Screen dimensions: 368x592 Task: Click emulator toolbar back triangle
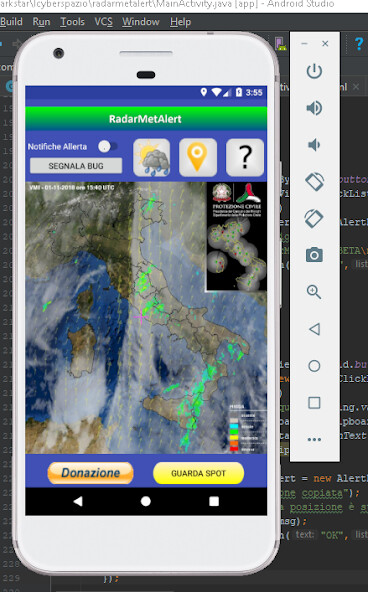[x=314, y=329]
